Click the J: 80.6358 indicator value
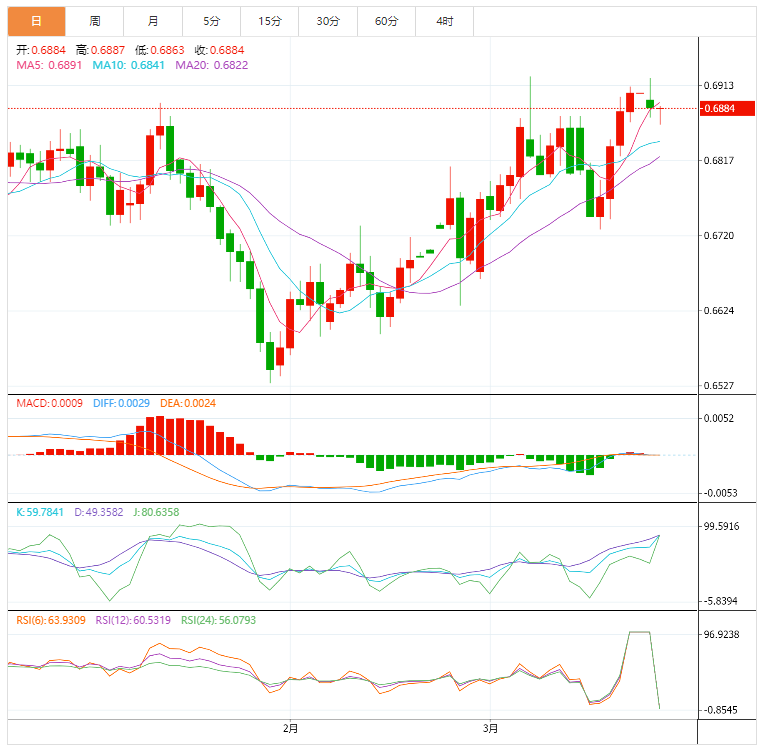 pos(157,512)
